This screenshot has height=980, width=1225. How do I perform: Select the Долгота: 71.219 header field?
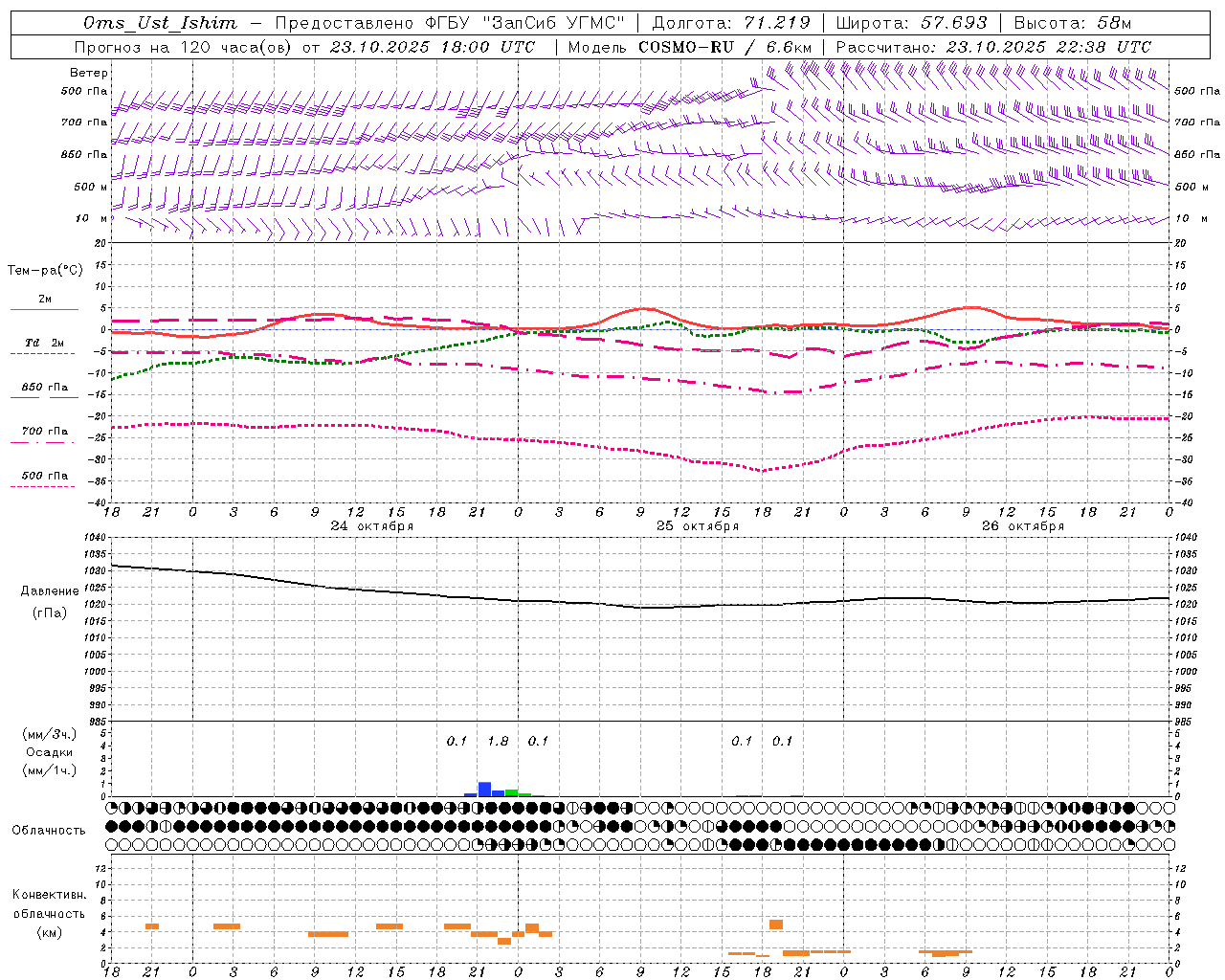pos(731,23)
